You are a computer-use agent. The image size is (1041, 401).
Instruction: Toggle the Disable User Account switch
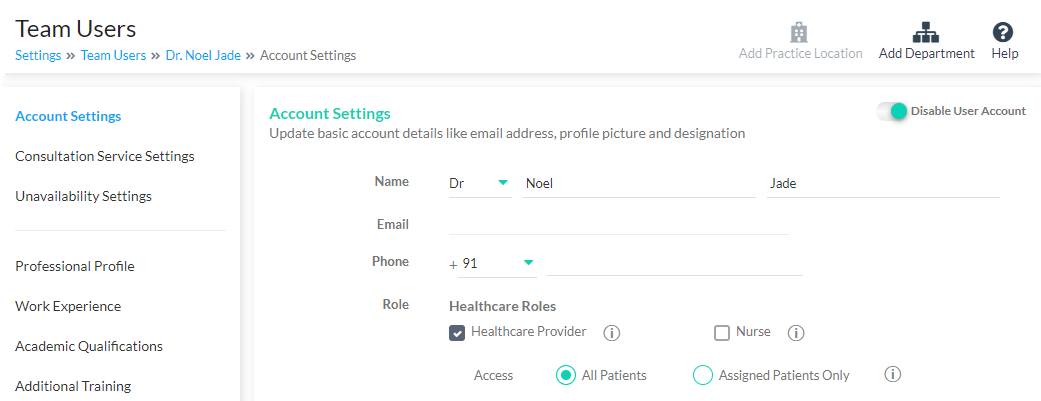pos(892,112)
